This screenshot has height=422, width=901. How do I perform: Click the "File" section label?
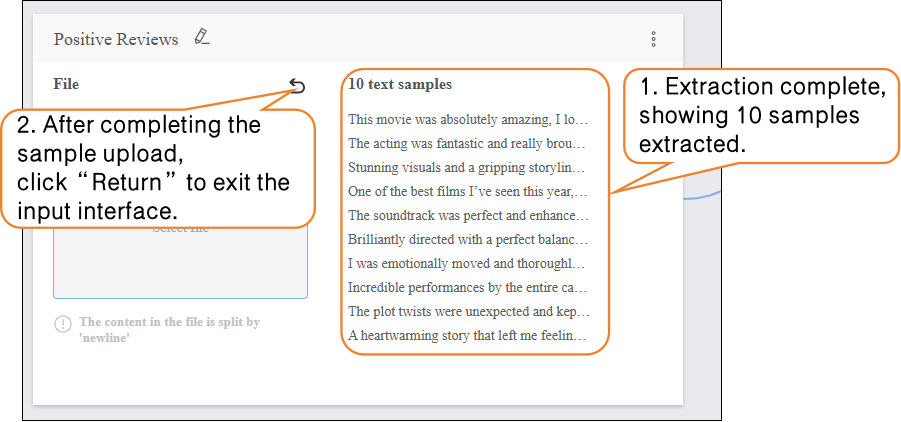(x=66, y=84)
